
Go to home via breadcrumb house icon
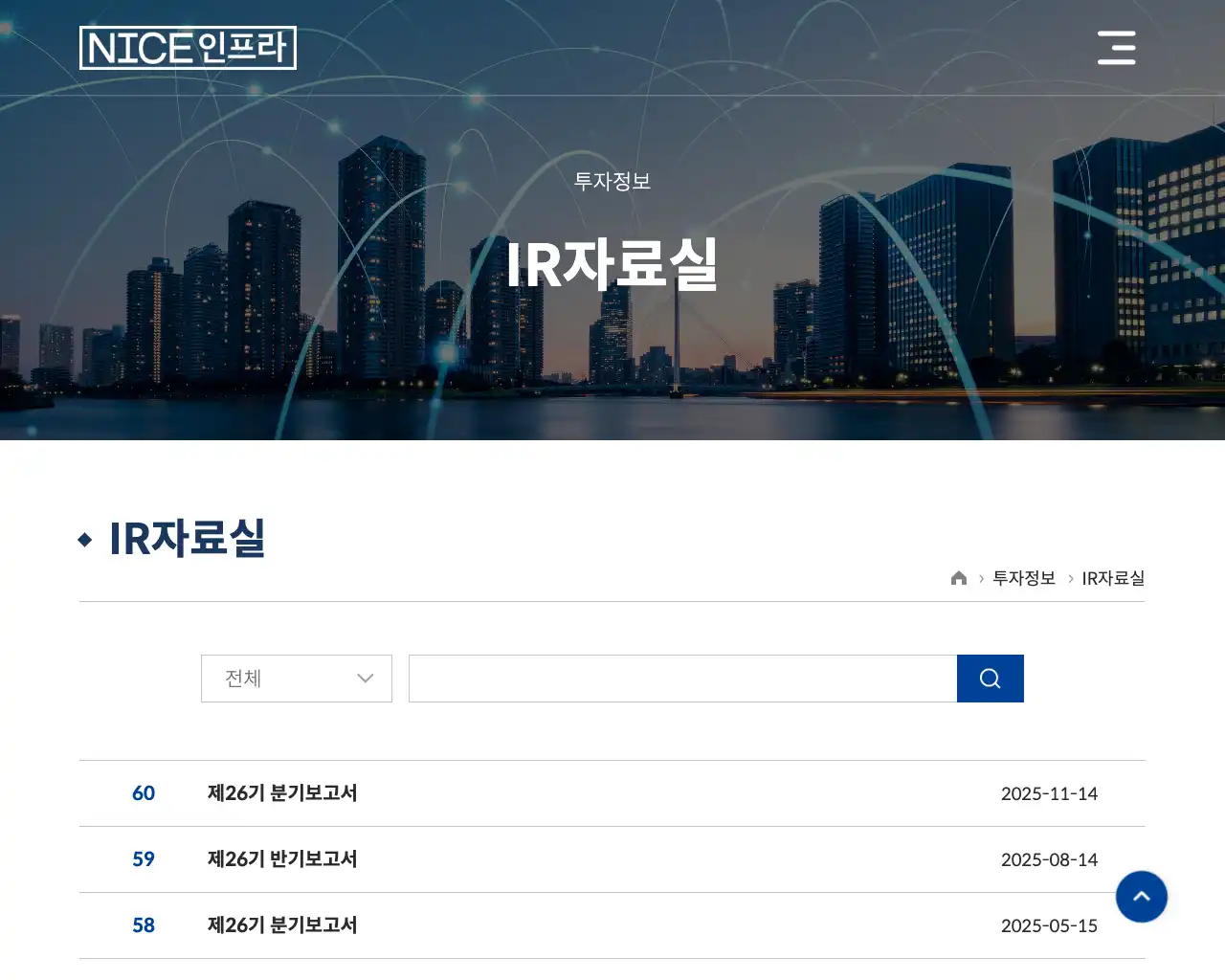[x=958, y=578]
